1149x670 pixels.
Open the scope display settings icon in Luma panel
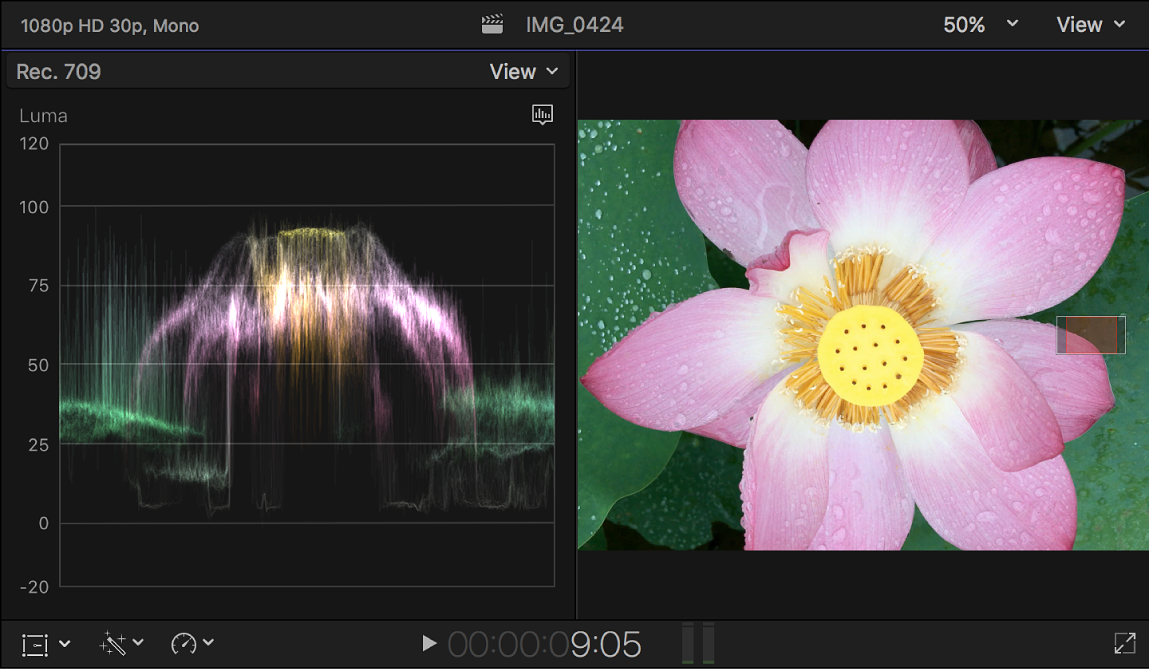point(542,114)
